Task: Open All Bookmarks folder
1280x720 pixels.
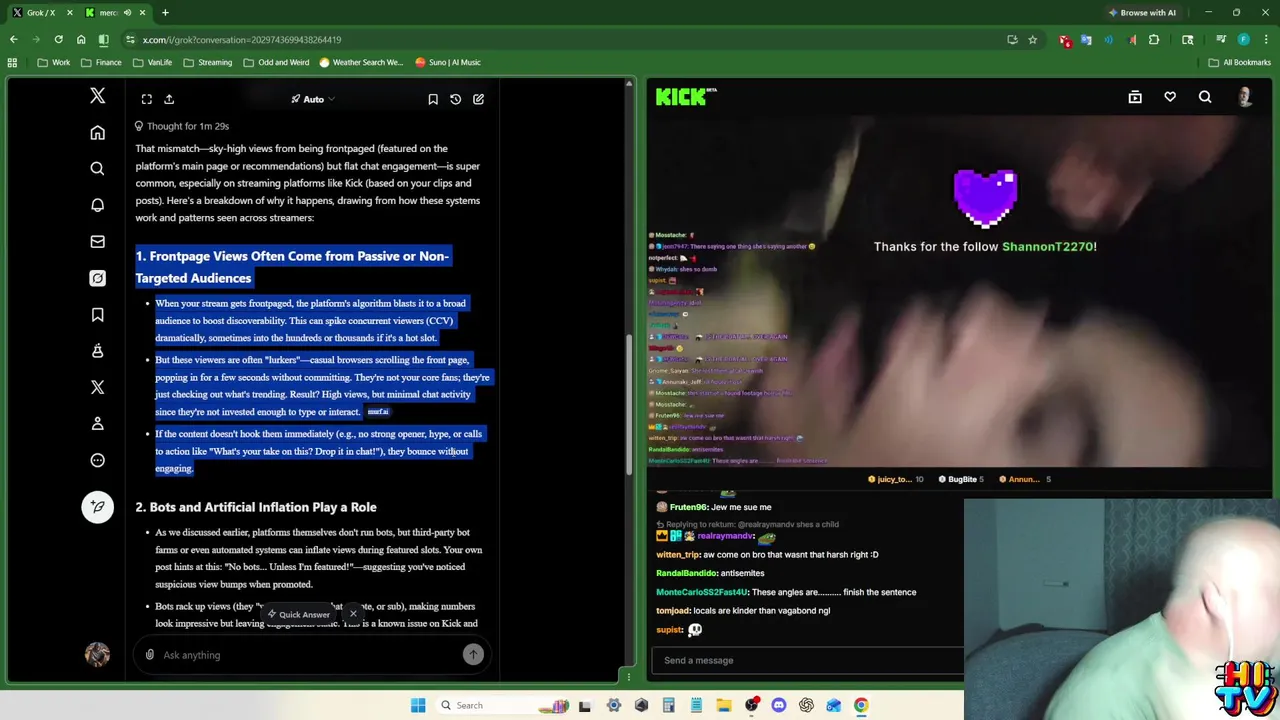Action: tap(1240, 62)
